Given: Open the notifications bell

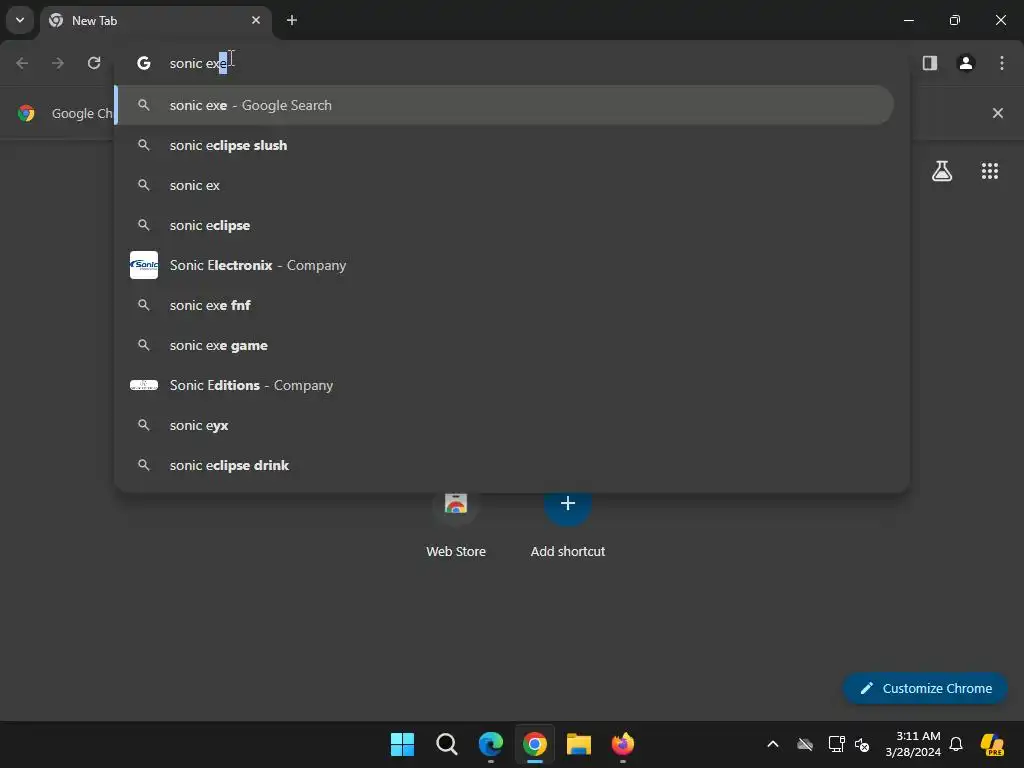Looking at the screenshot, I should coord(956,744).
